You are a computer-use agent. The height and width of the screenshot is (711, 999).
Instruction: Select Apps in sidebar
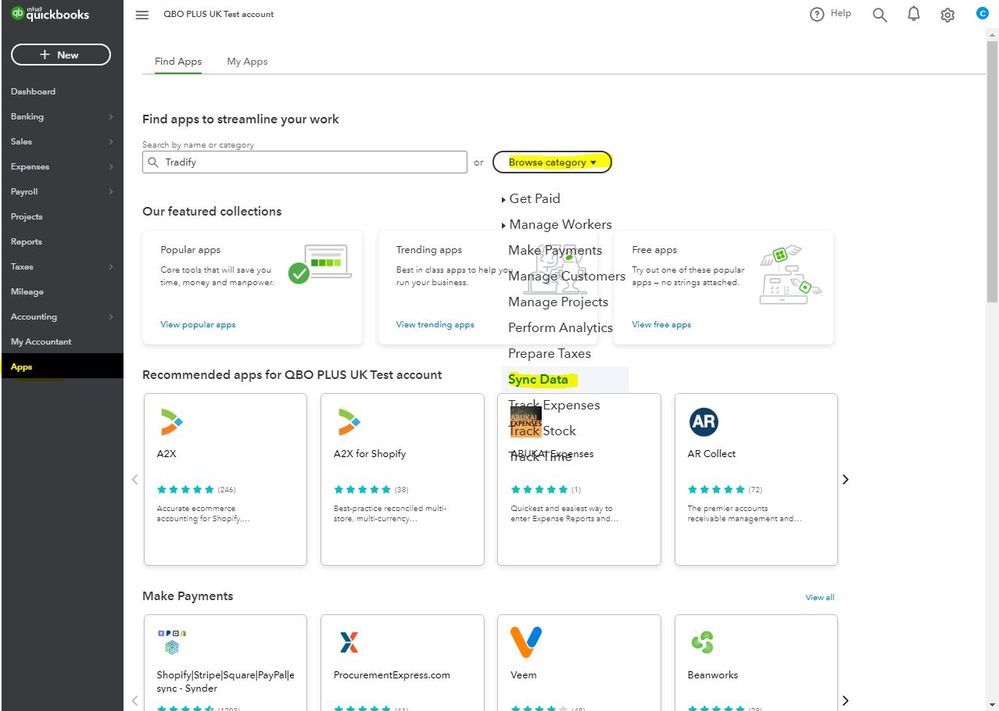pos(61,366)
